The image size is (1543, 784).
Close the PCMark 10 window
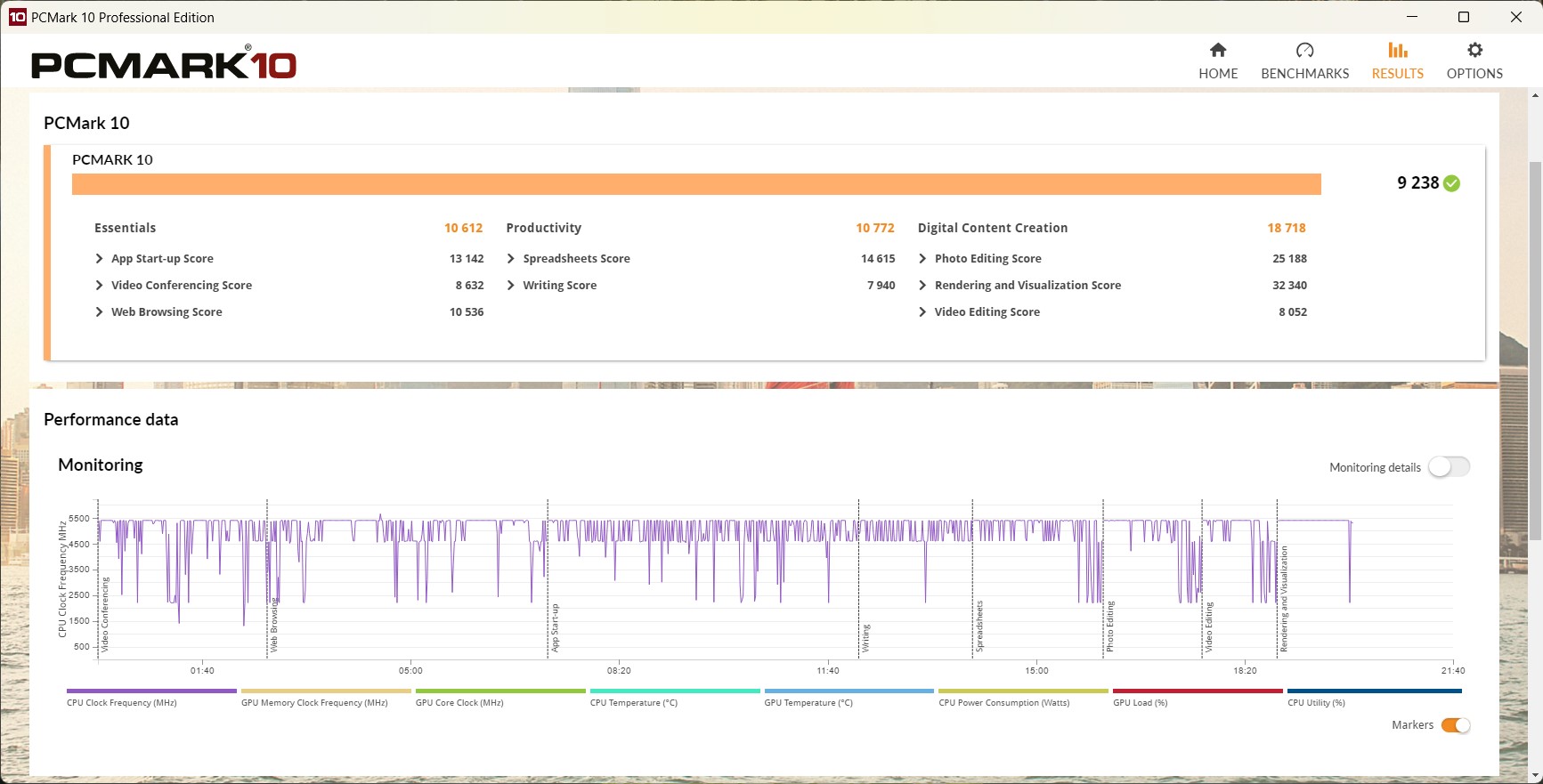click(1516, 17)
